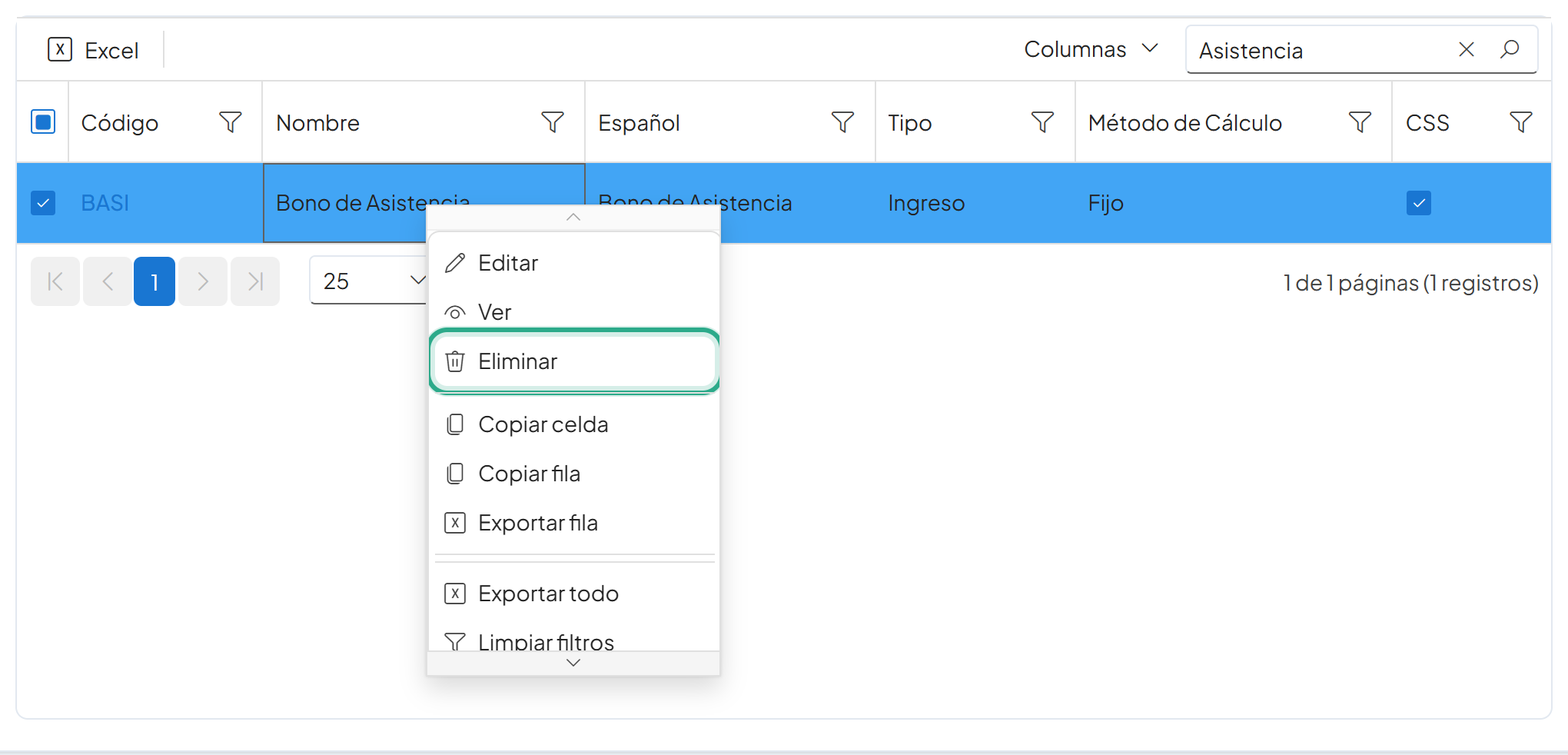Image resolution: width=1568 pixels, height=755 pixels.
Task: Clear the Asistencia search text
Action: (1467, 50)
